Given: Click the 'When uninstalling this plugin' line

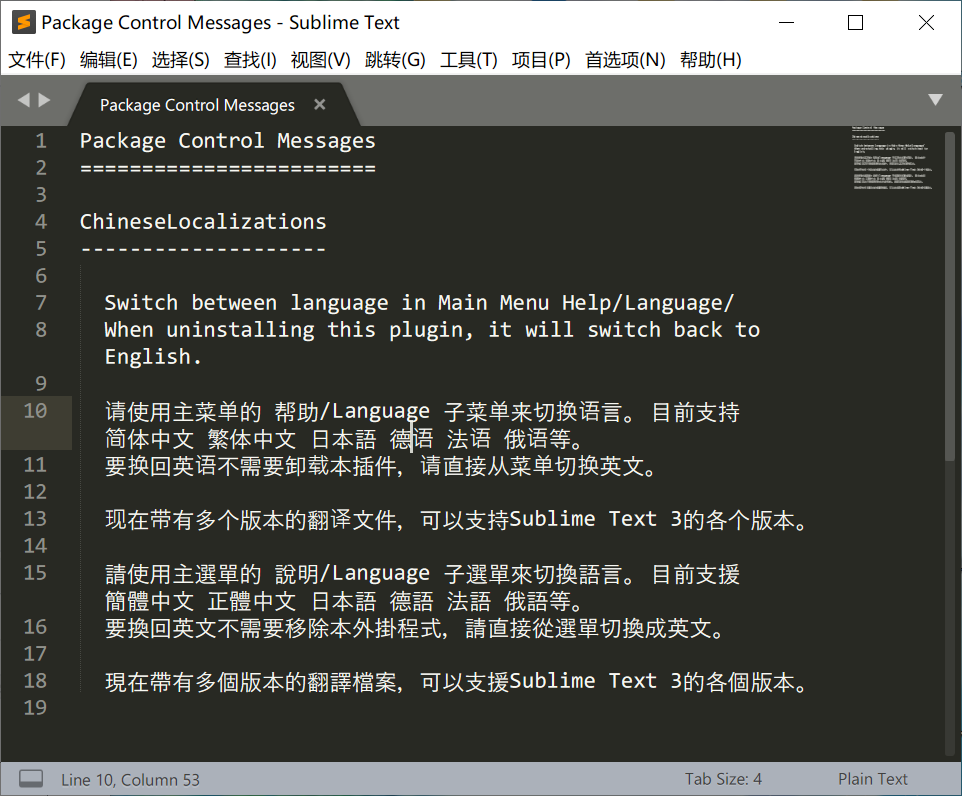Looking at the screenshot, I should pyautogui.click(x=432, y=330).
